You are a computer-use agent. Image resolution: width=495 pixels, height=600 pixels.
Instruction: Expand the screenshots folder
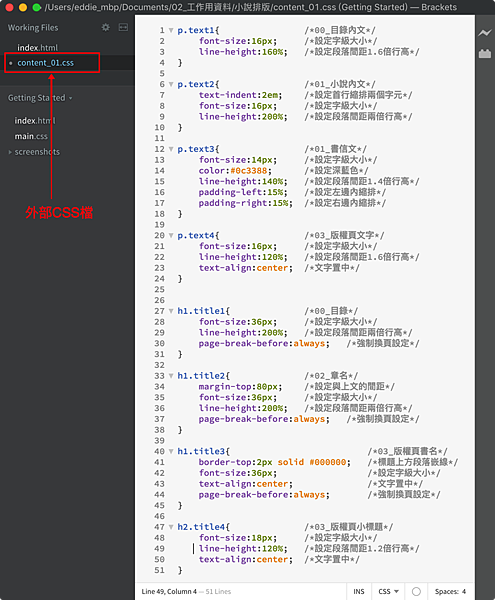10,152
